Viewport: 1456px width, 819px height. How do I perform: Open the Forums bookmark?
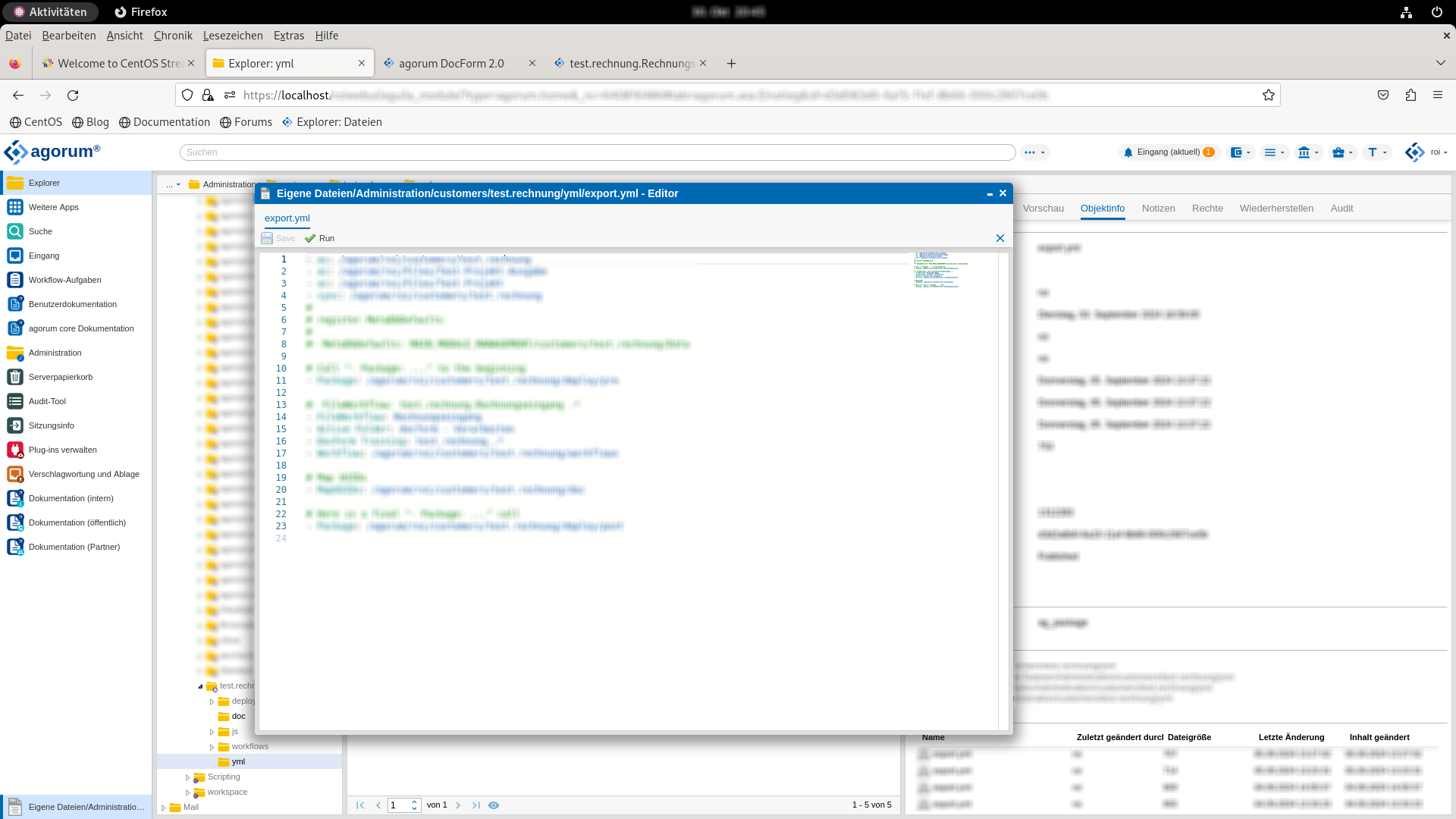[x=246, y=122]
